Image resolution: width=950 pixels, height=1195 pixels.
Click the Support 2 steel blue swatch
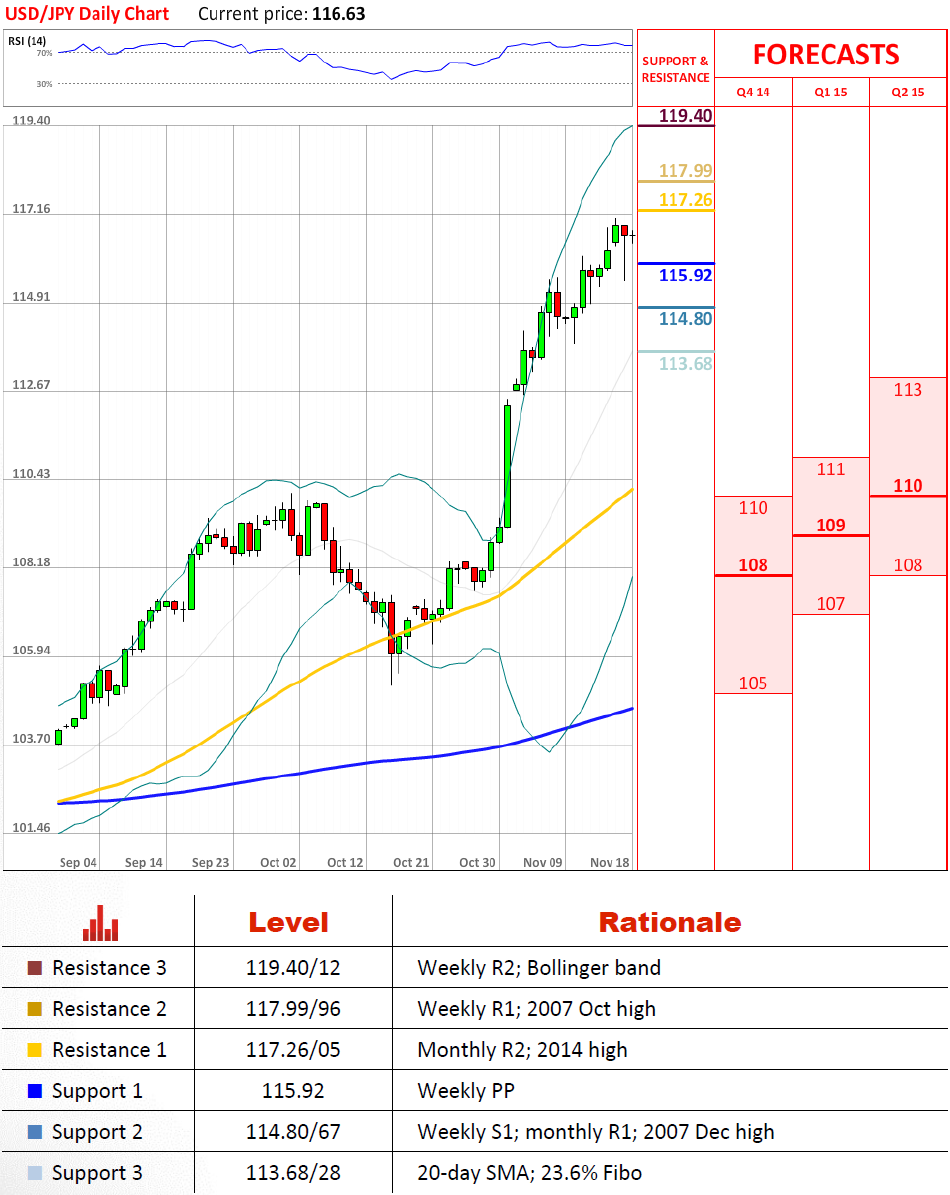(34, 1132)
